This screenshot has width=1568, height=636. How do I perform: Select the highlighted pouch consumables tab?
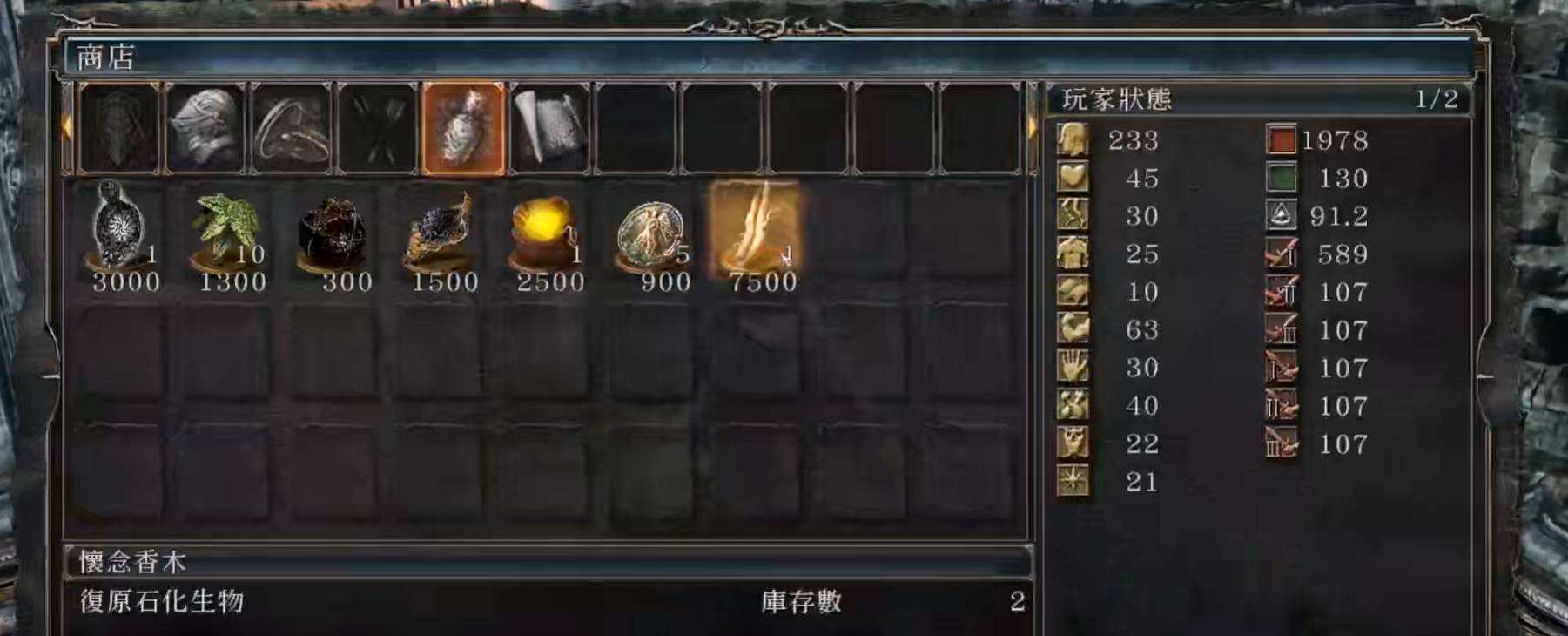coord(463,129)
